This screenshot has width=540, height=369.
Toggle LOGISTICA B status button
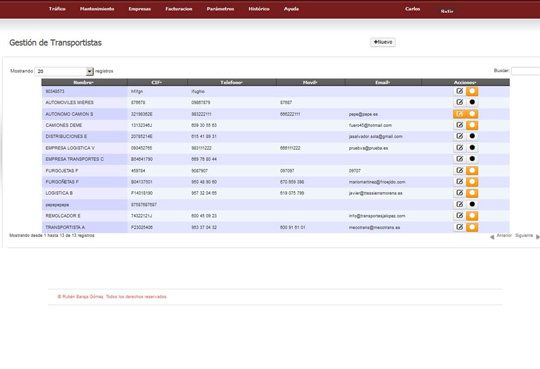(x=472, y=193)
